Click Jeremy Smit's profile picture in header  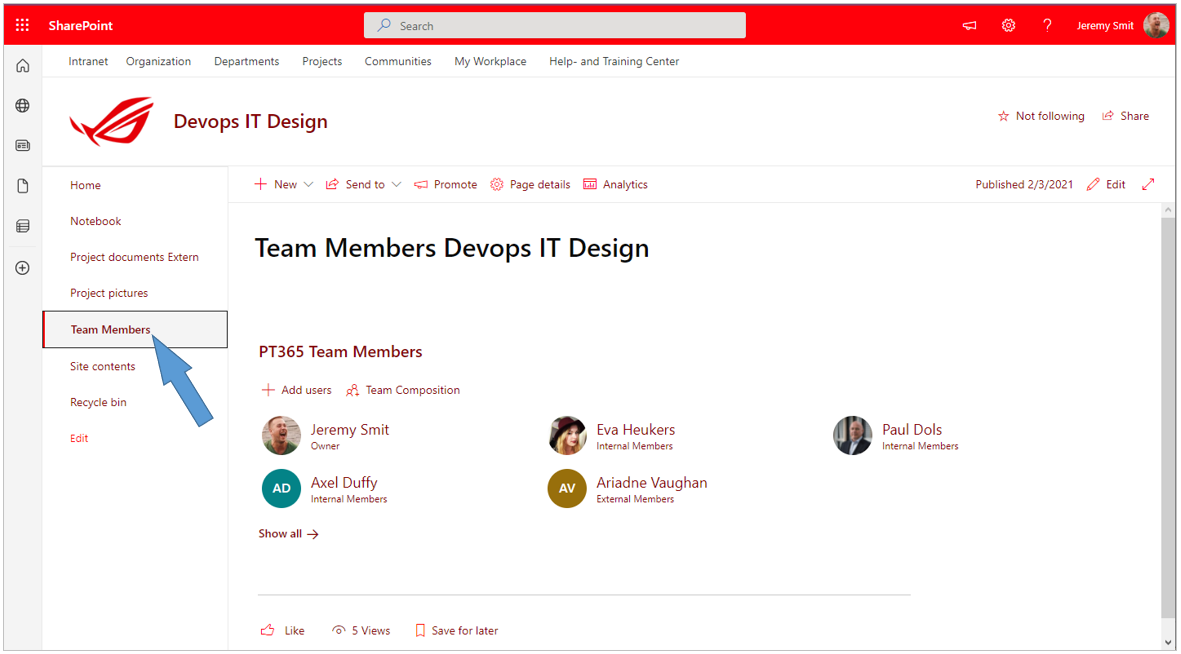tap(1156, 26)
